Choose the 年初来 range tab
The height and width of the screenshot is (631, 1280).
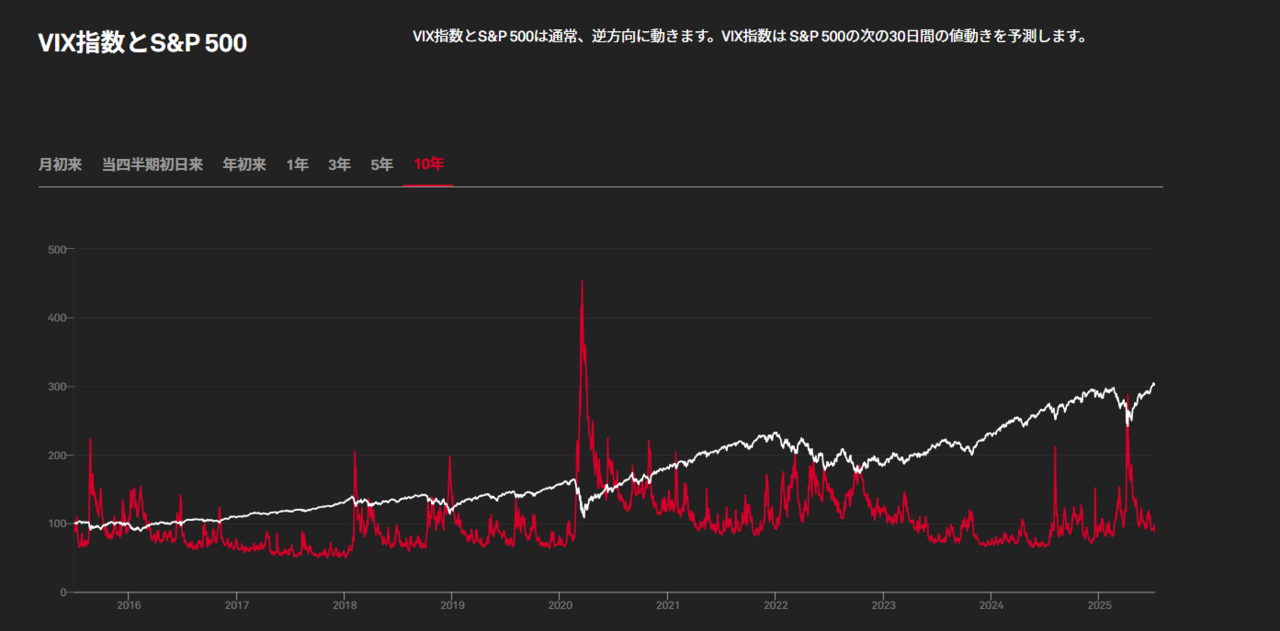(x=244, y=165)
